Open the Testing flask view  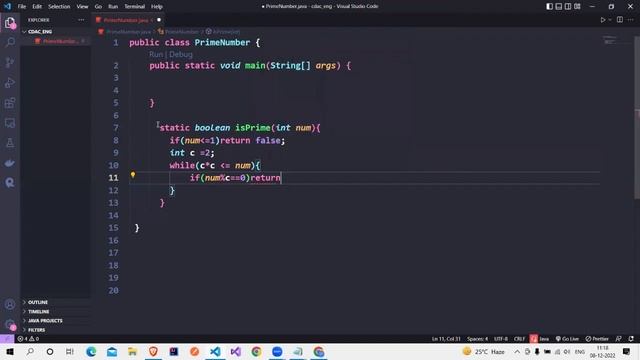(10, 142)
